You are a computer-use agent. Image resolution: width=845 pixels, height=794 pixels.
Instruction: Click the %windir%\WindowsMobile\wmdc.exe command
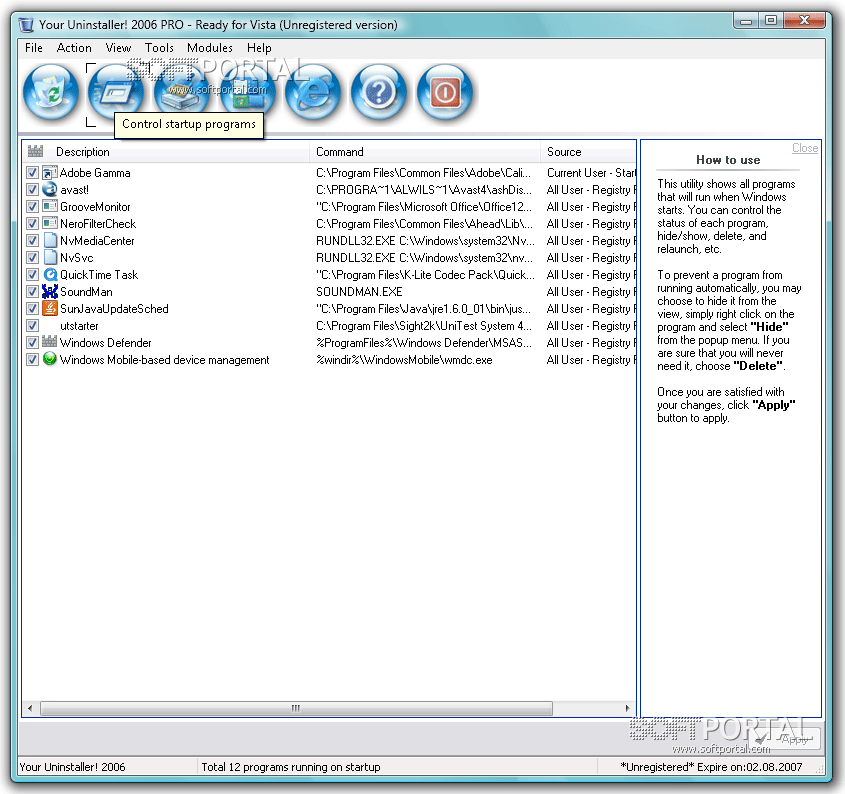pos(404,360)
